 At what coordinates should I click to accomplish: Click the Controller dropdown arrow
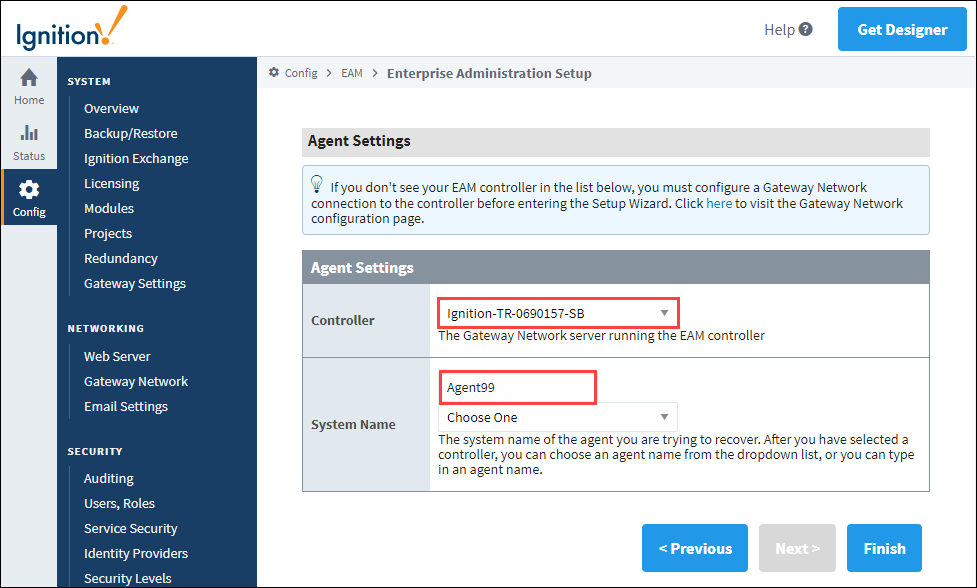coord(664,313)
